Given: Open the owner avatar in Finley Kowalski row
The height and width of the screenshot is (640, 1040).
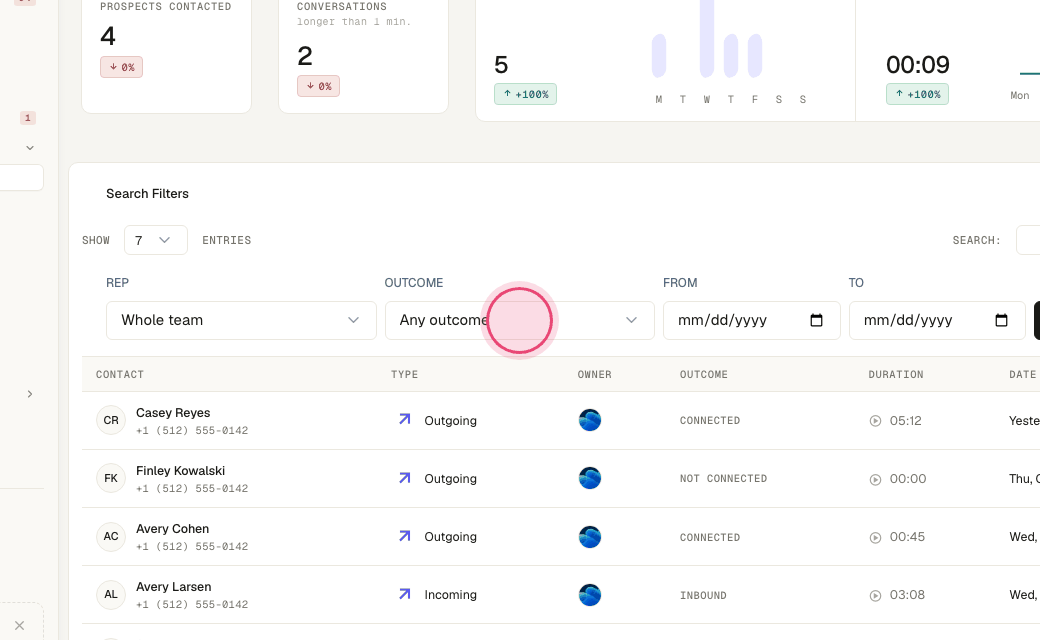Looking at the screenshot, I should point(590,478).
